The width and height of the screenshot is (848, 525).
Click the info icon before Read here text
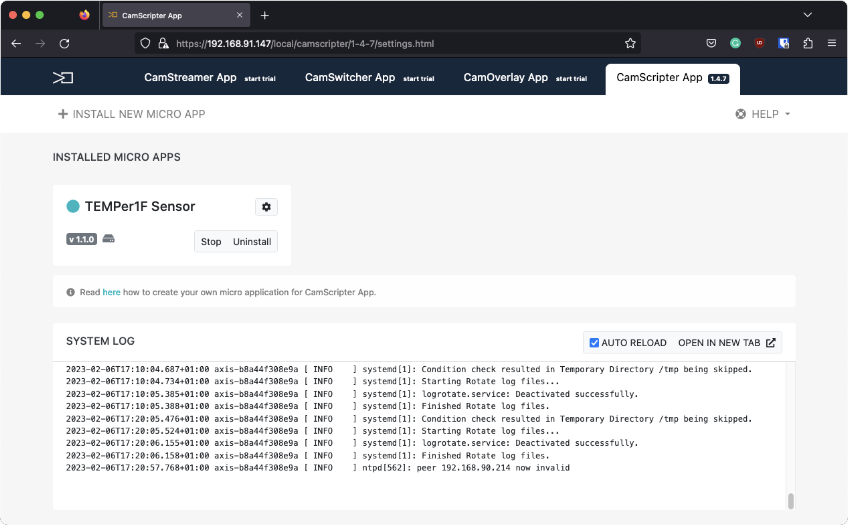[70, 292]
